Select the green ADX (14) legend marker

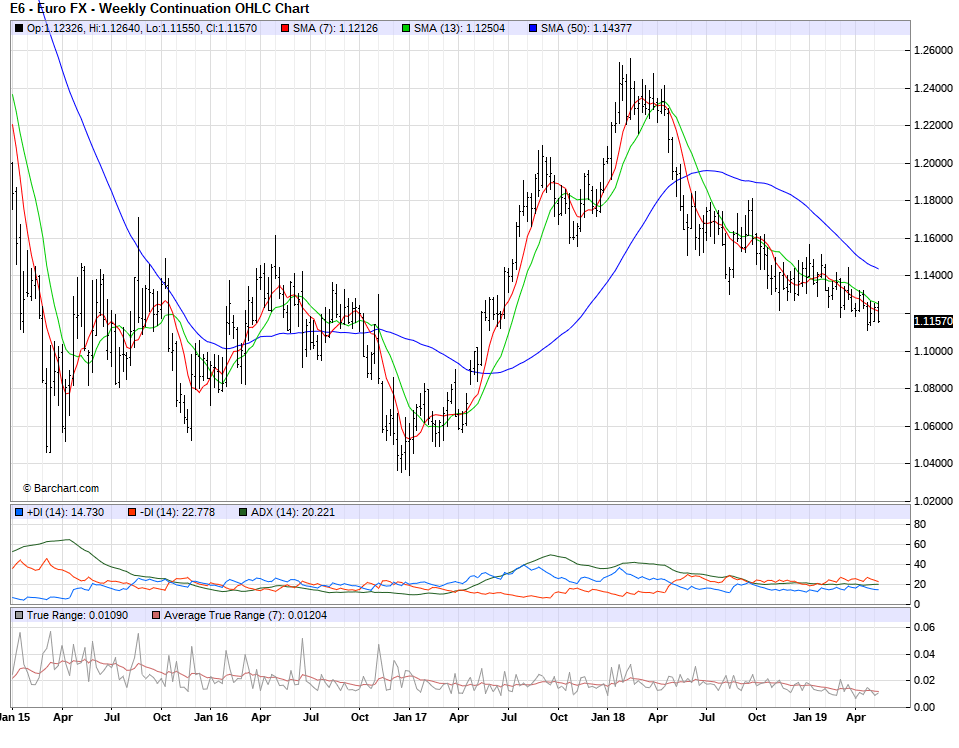243,512
